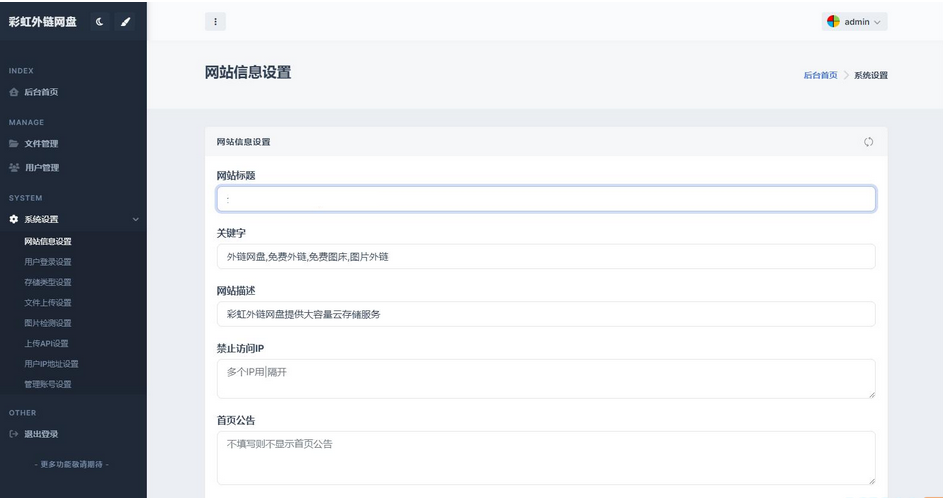Click the 禁止访问IP field label

pos(241,348)
